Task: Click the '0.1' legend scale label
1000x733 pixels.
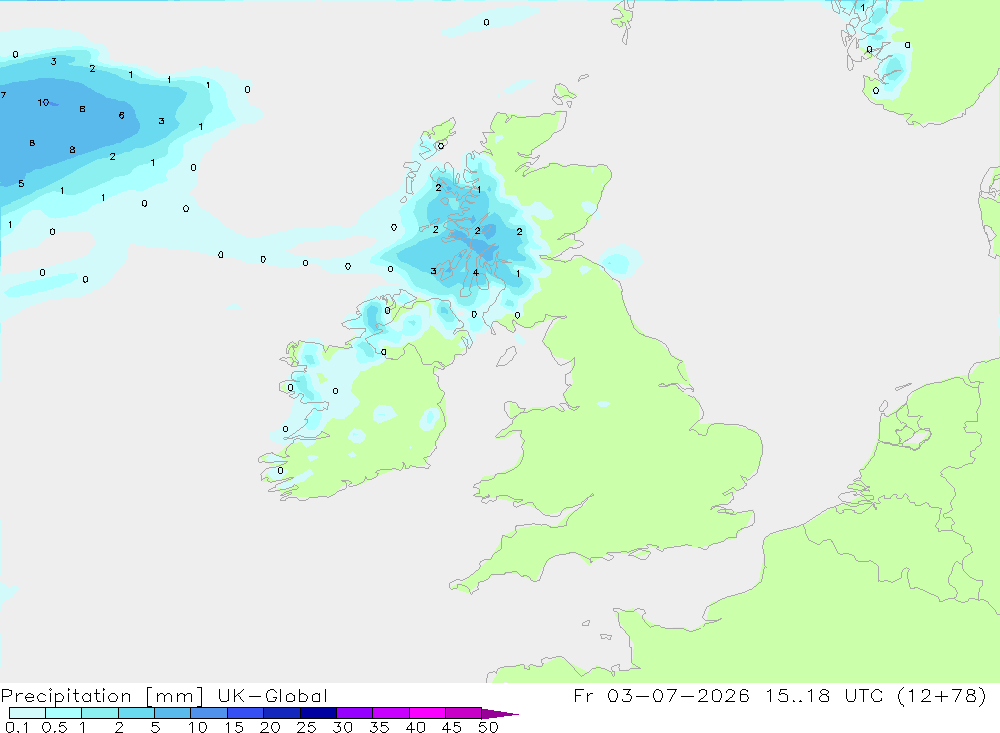Action: point(17,727)
